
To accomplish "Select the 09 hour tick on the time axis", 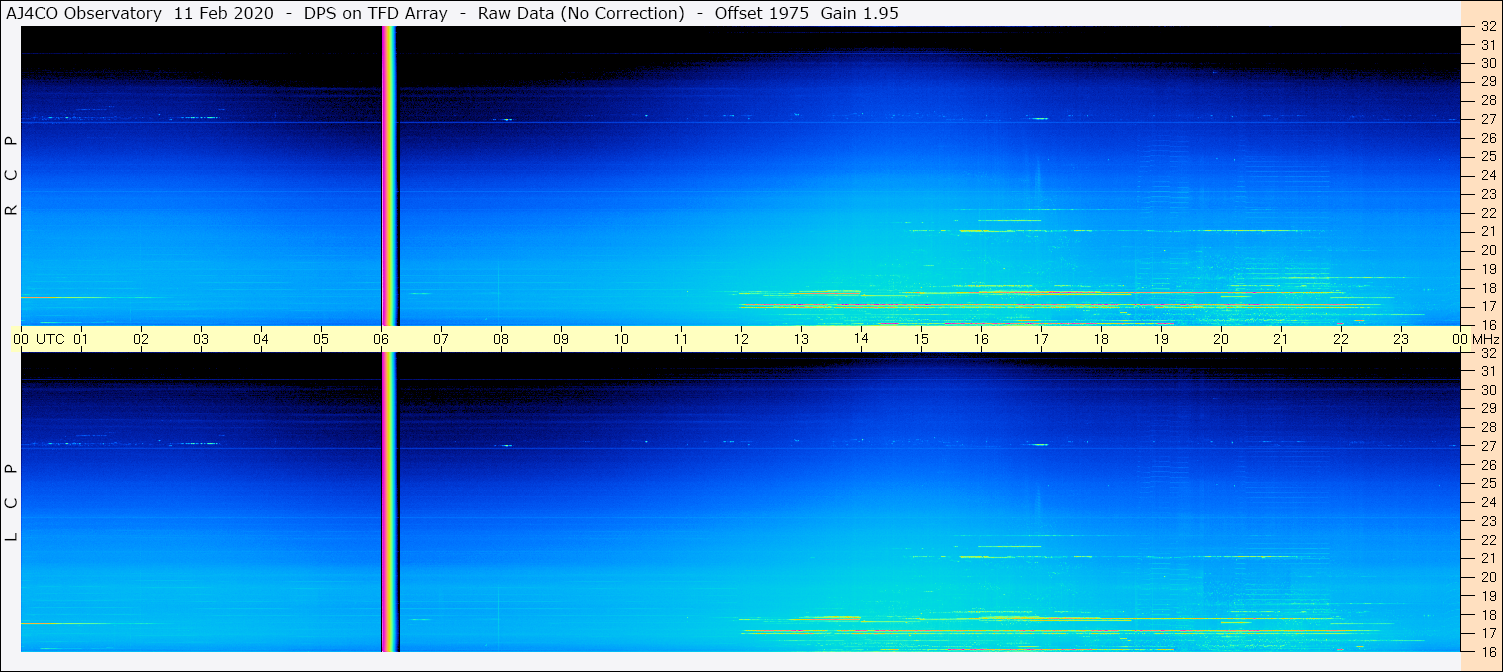I will [x=561, y=339].
